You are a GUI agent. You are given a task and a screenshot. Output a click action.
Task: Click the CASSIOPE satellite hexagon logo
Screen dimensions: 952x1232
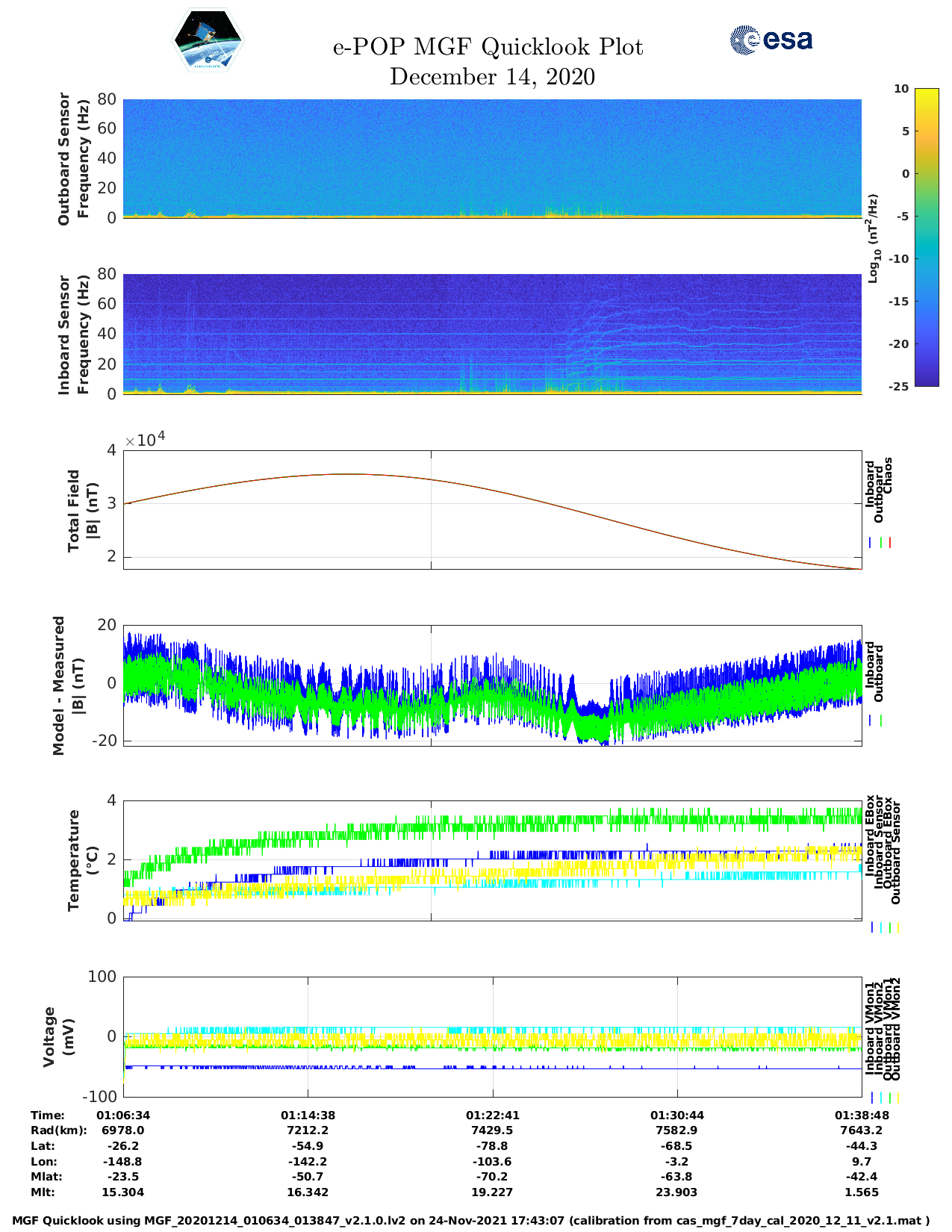coord(208,42)
